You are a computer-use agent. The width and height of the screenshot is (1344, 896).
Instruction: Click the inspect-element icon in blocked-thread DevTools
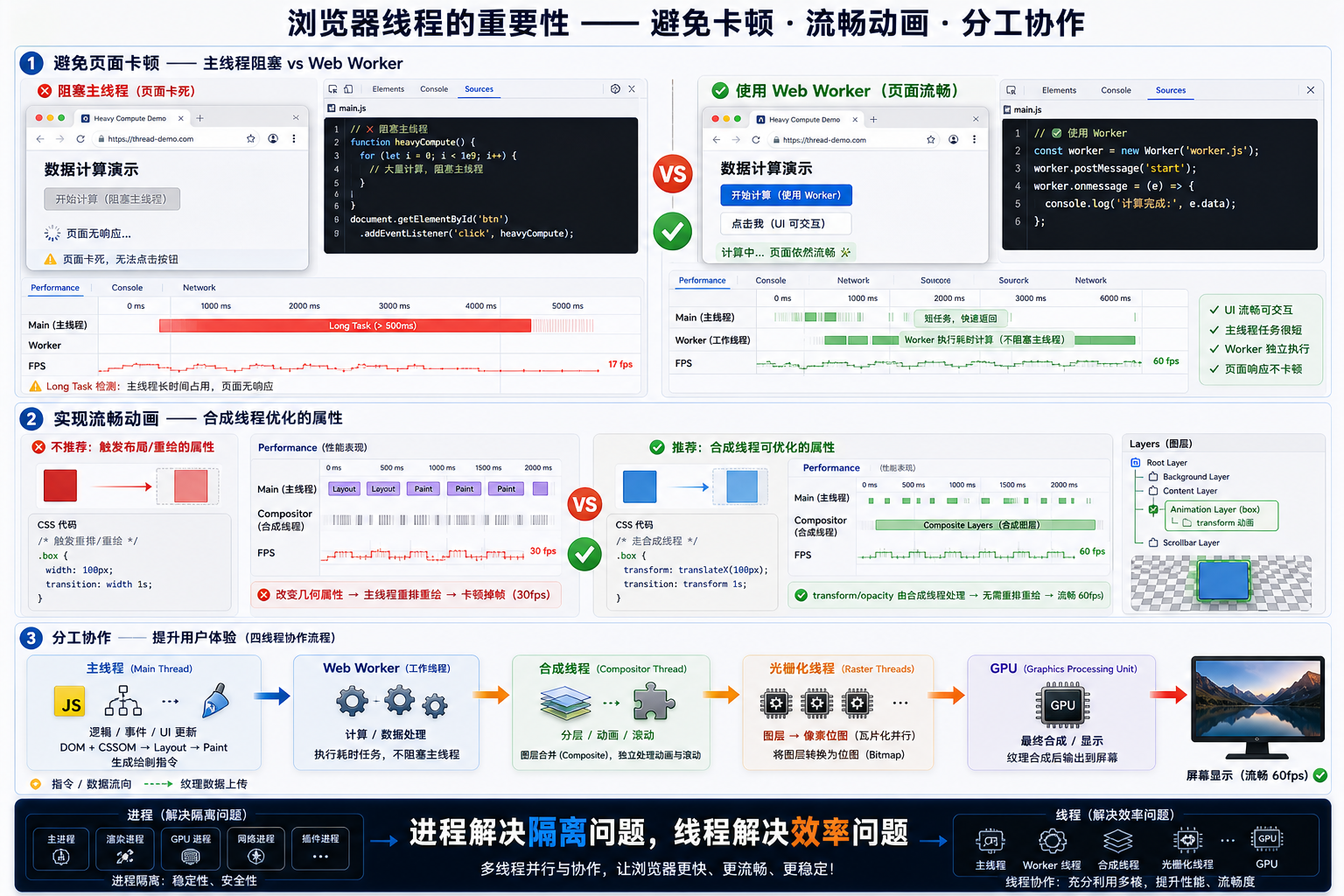(x=332, y=89)
